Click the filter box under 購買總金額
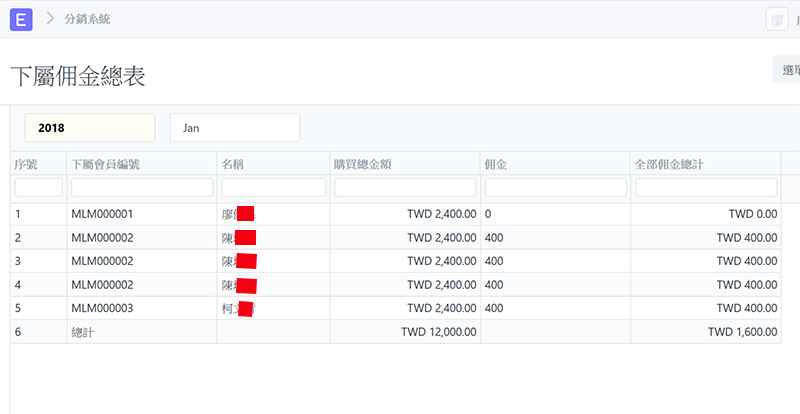Image resolution: width=800 pixels, height=414 pixels. pyautogui.click(x=405, y=187)
